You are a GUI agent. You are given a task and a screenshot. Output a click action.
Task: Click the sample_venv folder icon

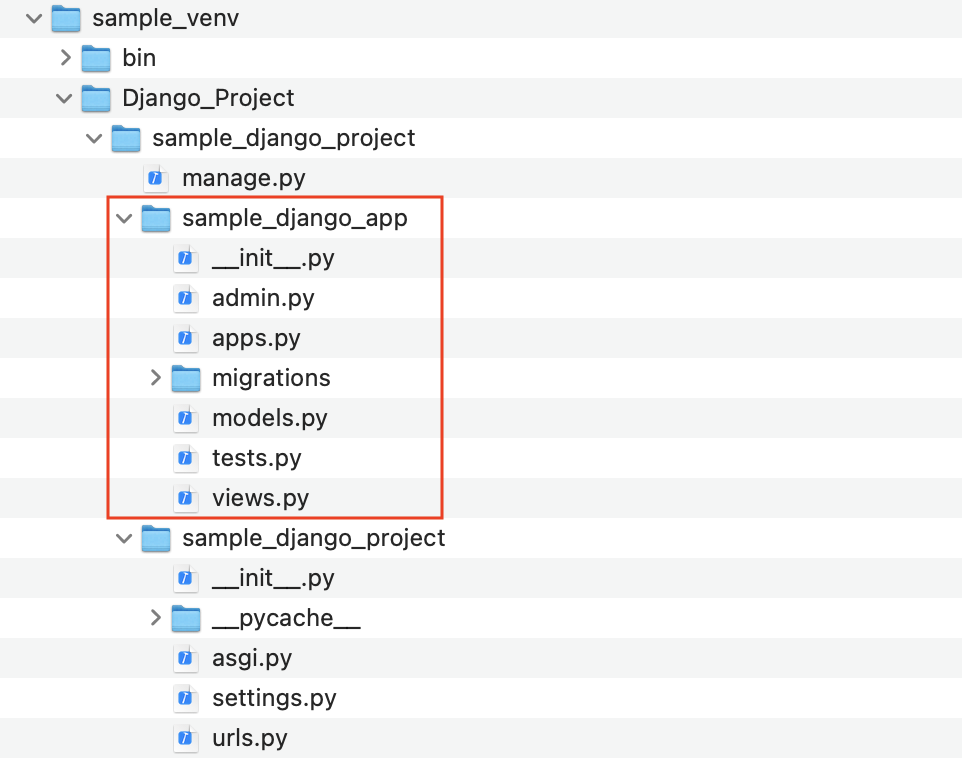pyautogui.click(x=66, y=18)
